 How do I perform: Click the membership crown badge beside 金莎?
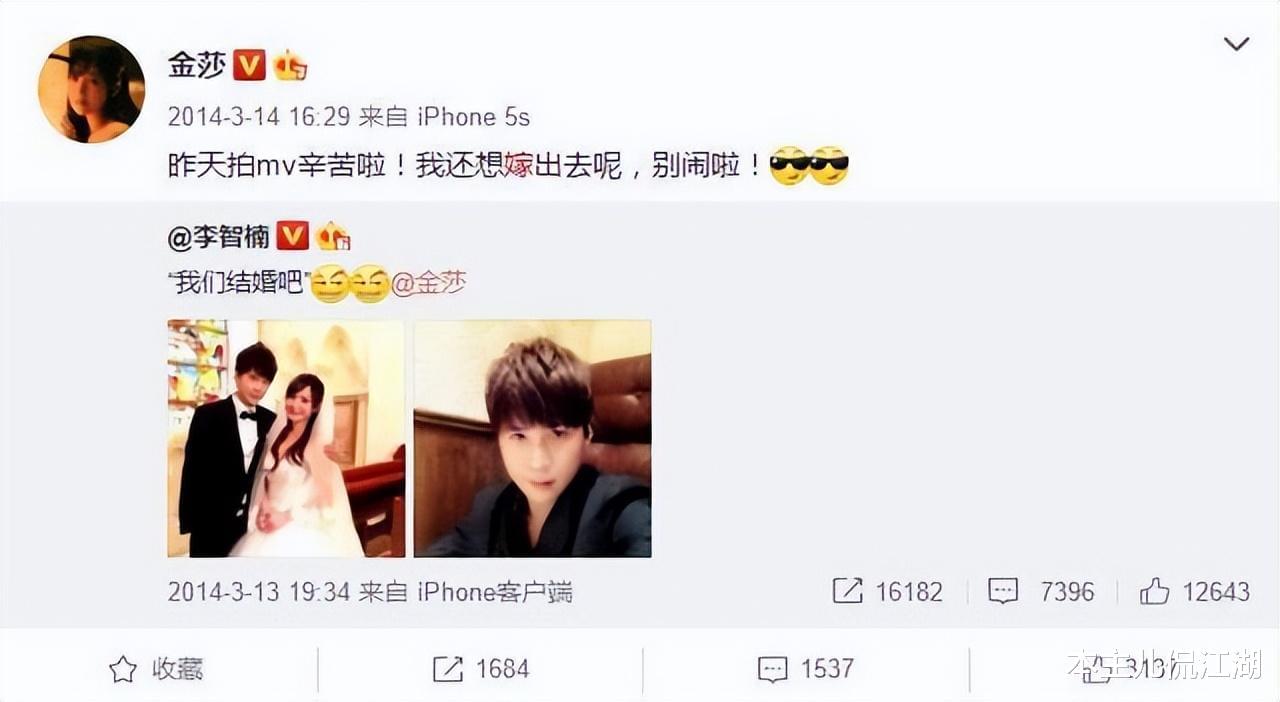[x=290, y=66]
